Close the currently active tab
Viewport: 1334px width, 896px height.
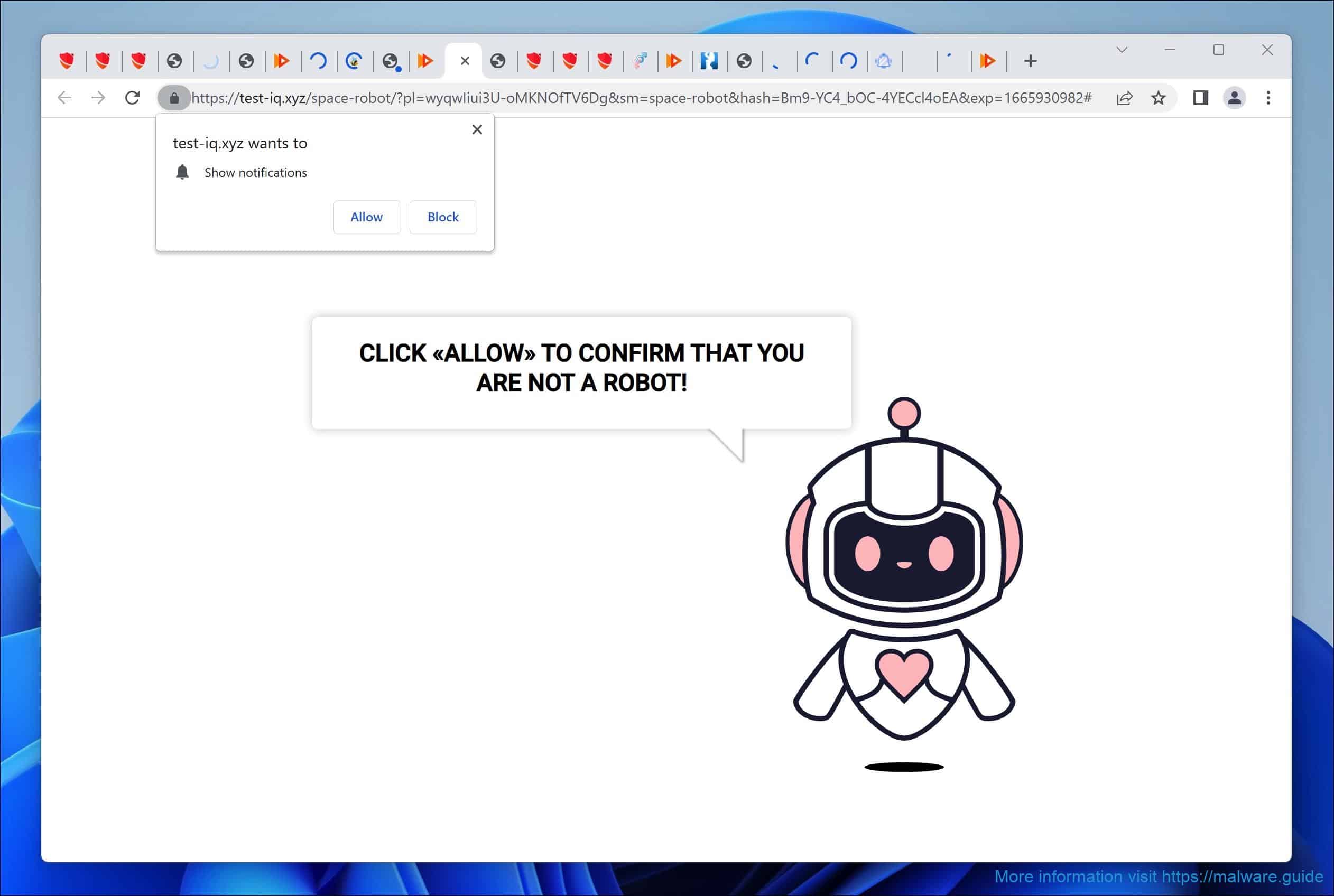(x=465, y=61)
